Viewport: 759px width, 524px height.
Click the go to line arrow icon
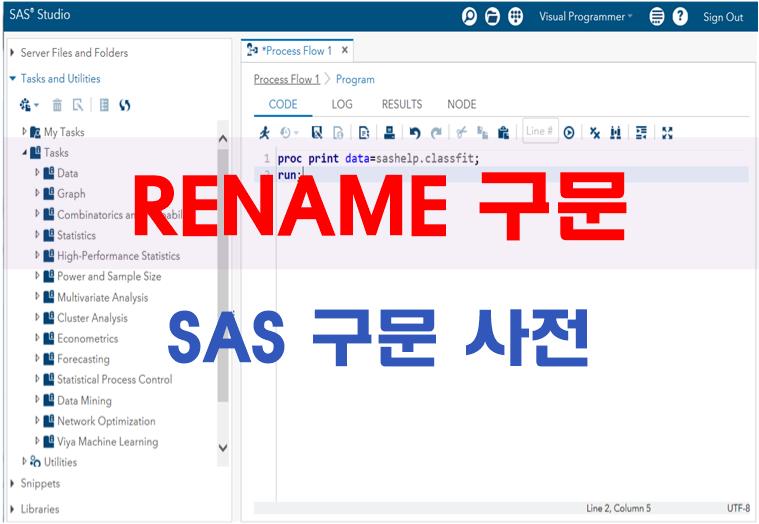pos(569,132)
